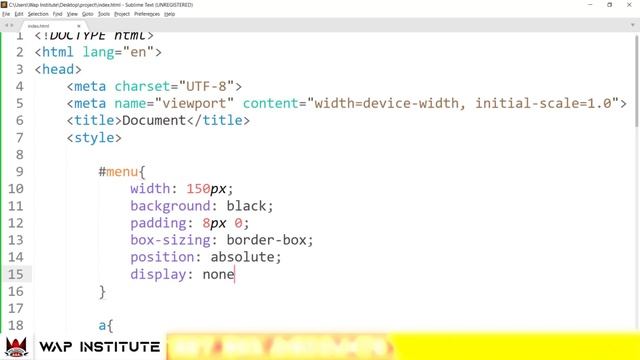
Task: Click 'position: absolute;' line
Action: (206, 257)
